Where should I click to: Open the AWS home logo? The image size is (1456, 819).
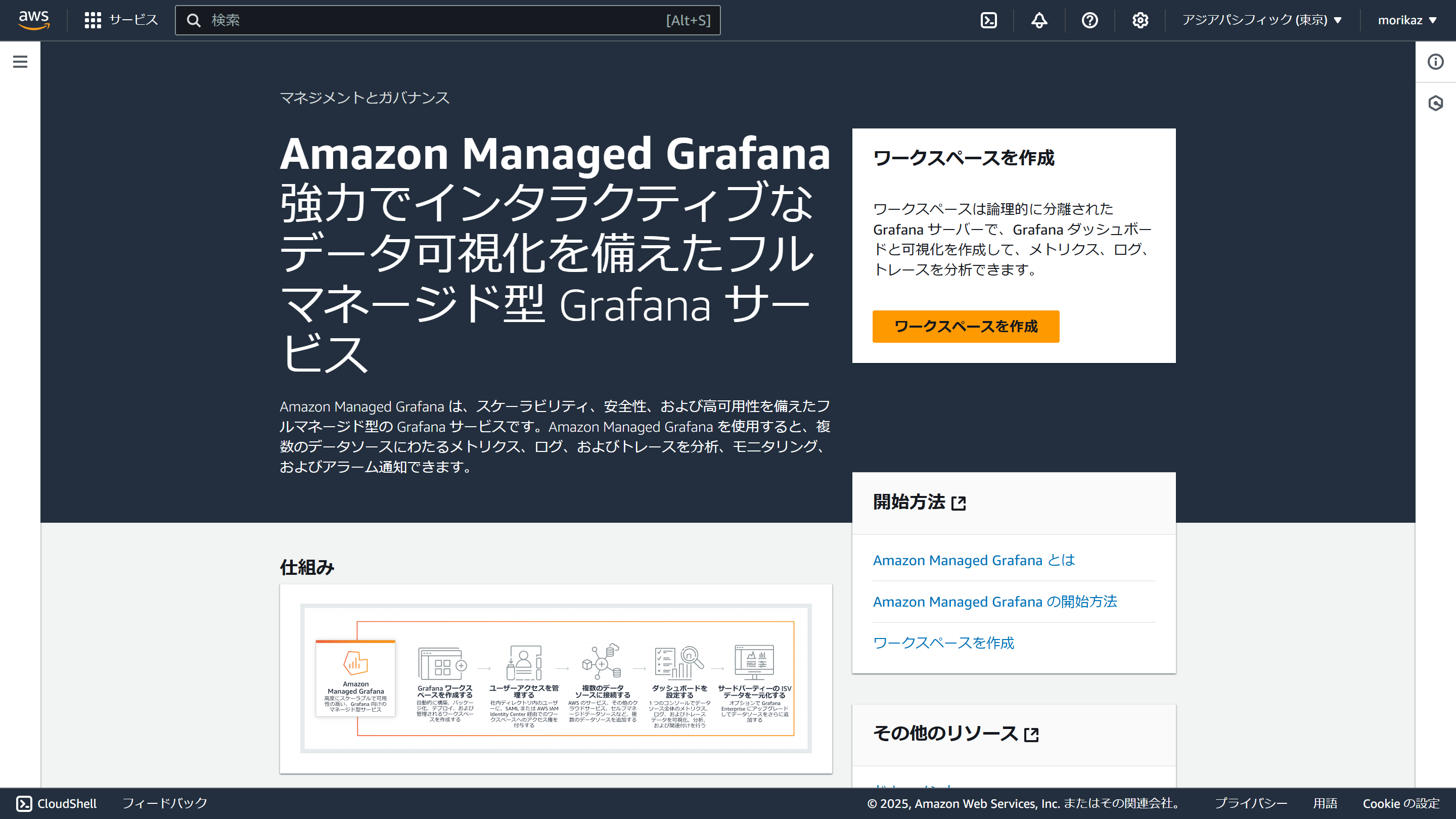(x=34, y=20)
